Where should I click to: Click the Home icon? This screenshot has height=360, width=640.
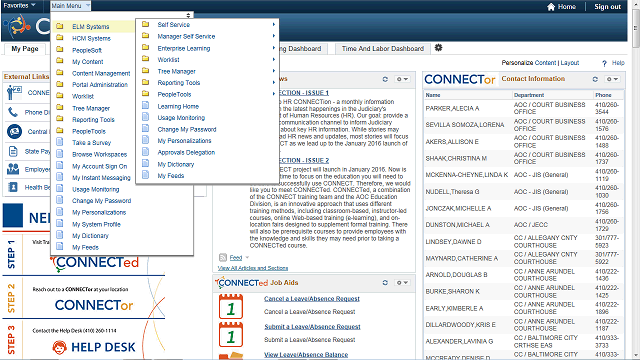(x=551, y=7)
